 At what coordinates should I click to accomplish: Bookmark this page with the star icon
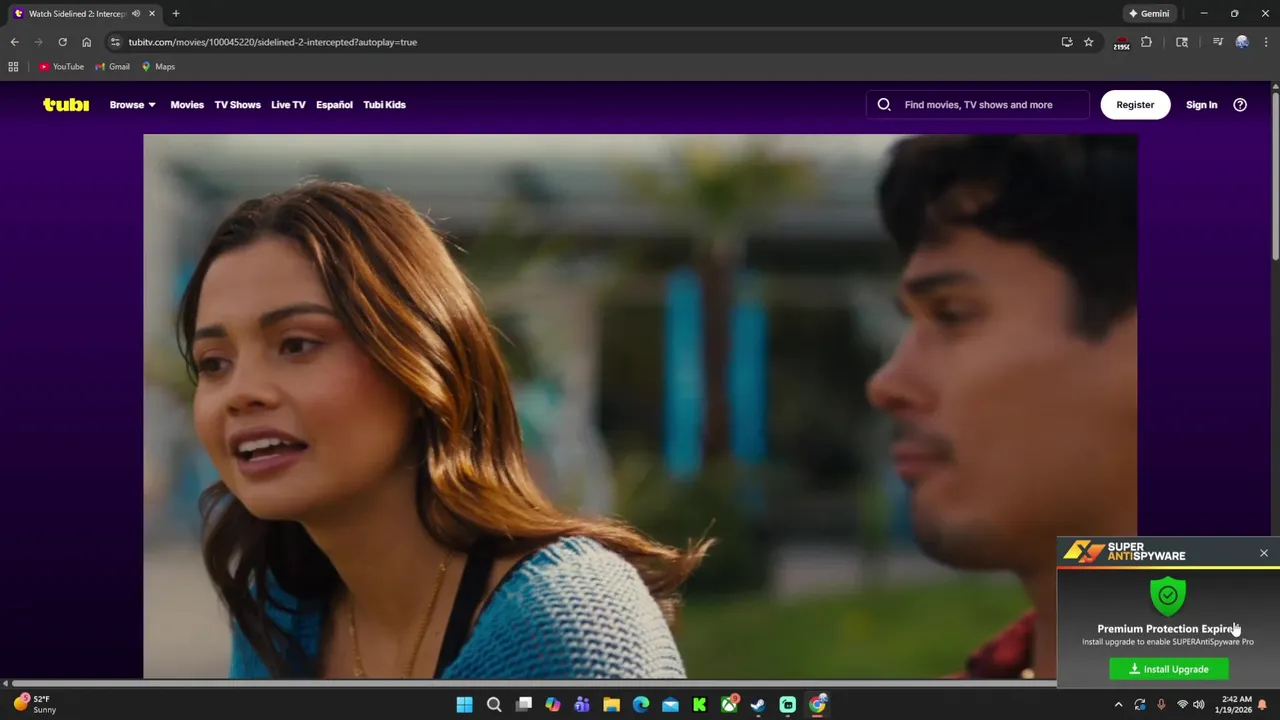(x=1089, y=42)
